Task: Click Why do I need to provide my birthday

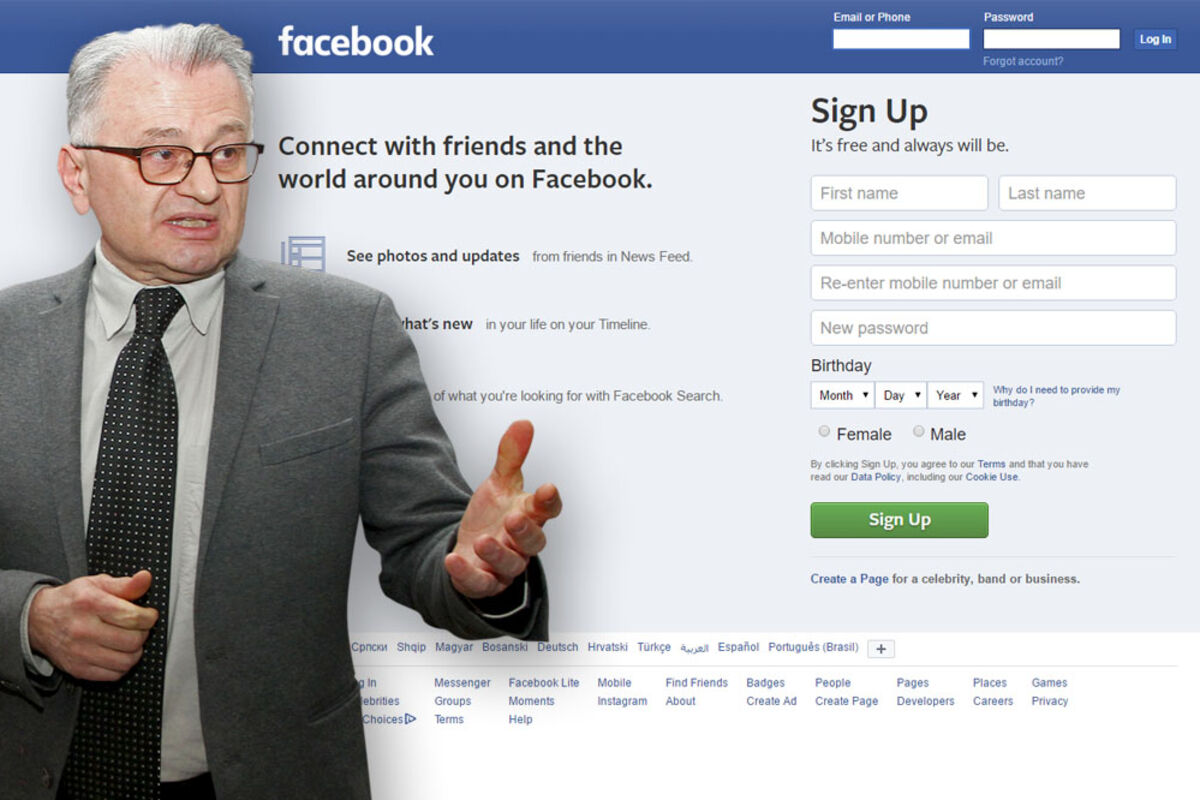Action: 1056,396
